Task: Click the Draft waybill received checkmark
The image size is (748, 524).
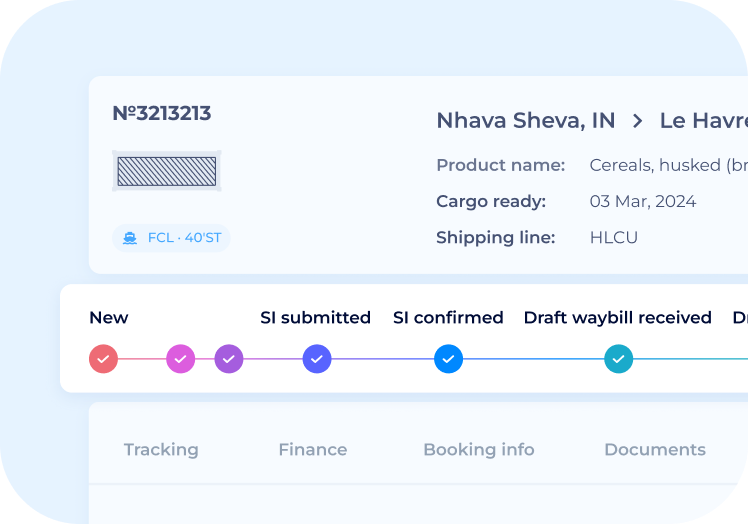Action: click(619, 358)
